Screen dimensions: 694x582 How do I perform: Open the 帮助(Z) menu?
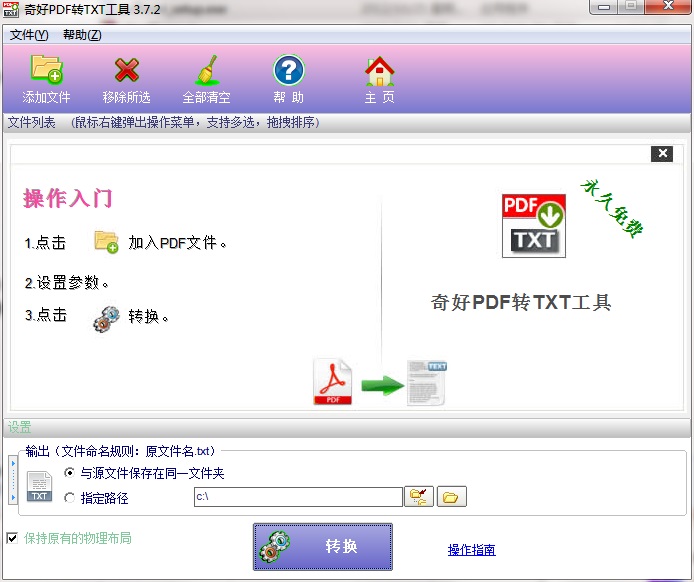click(82, 35)
